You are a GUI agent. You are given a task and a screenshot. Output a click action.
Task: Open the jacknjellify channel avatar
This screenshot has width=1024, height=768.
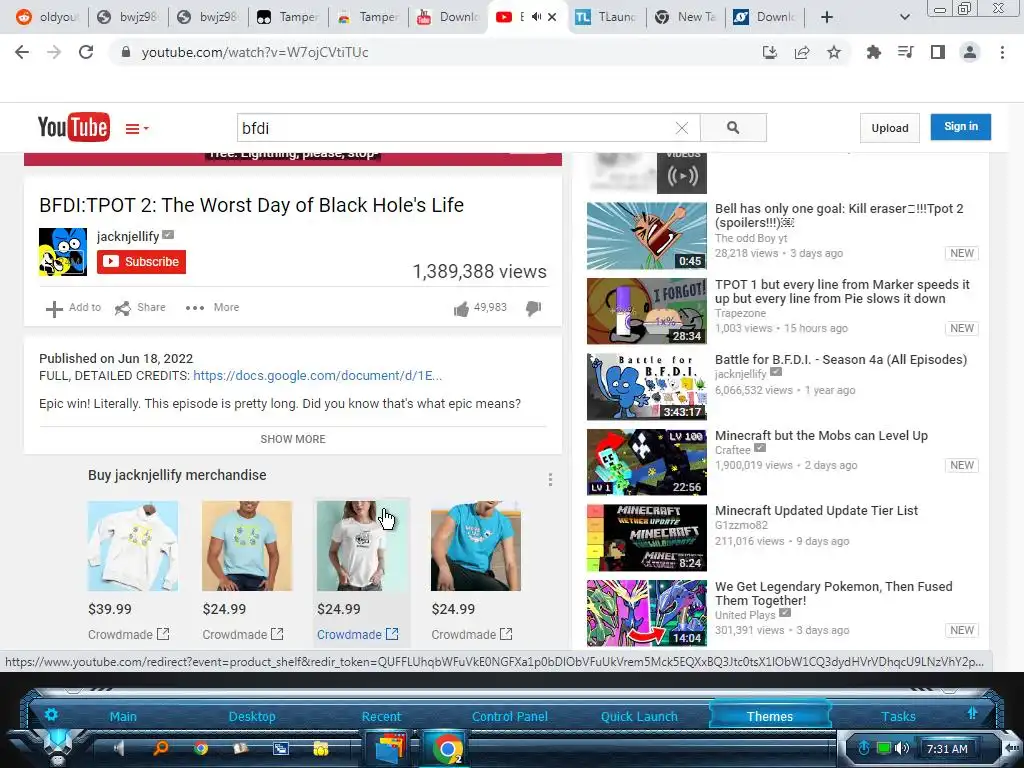click(x=63, y=251)
